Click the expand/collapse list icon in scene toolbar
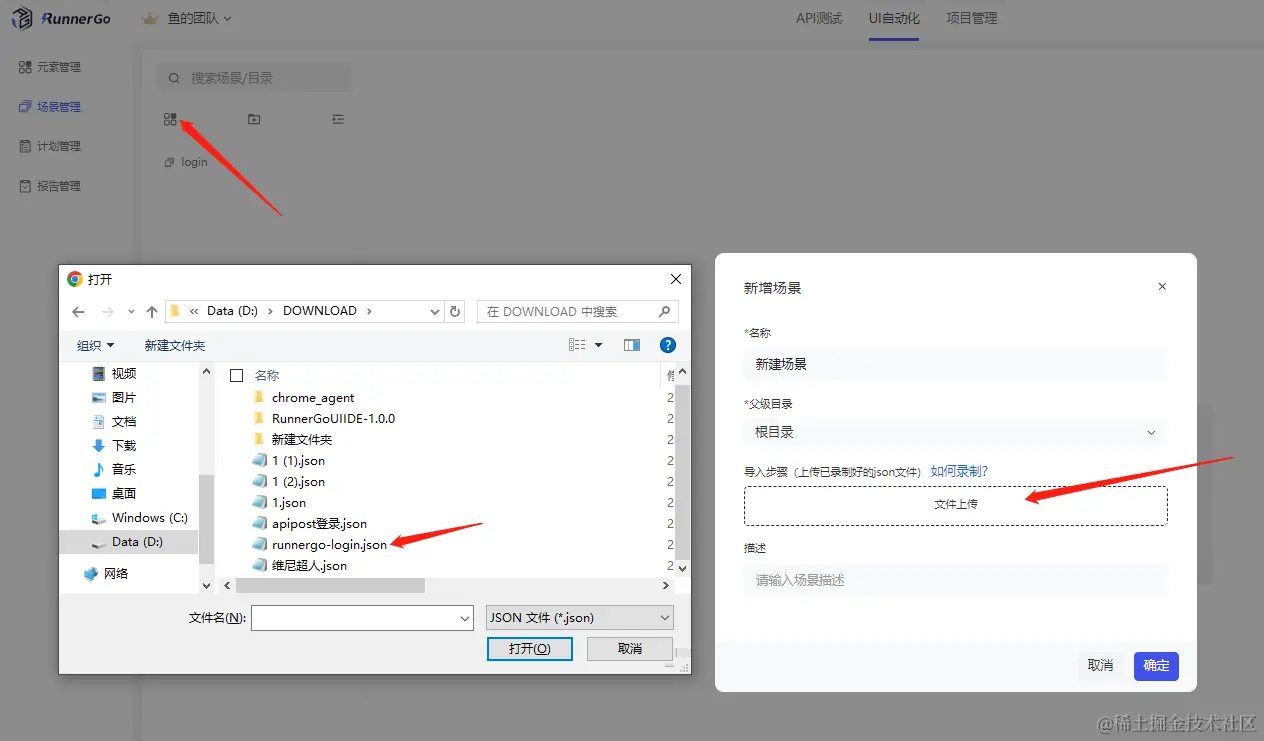 (338, 119)
